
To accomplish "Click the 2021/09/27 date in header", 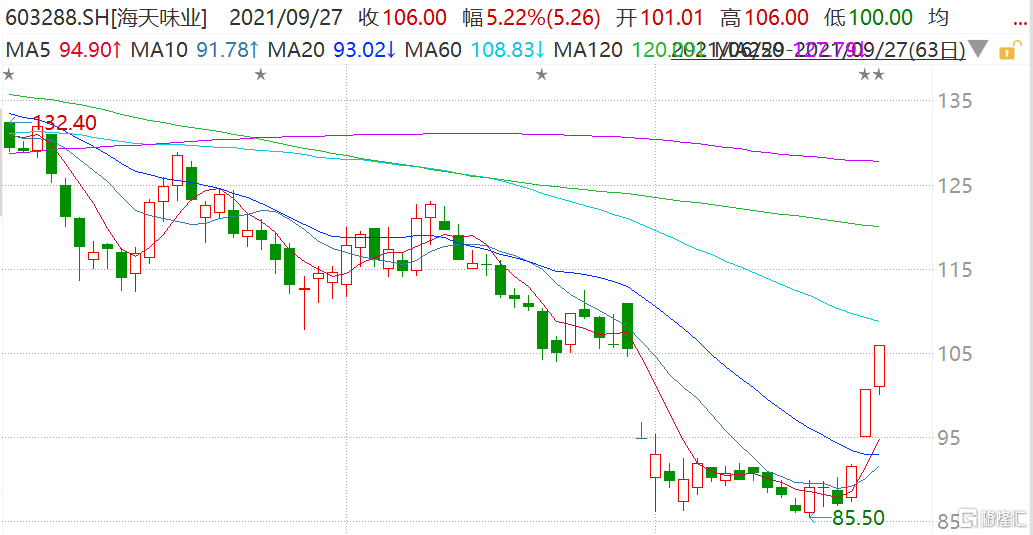I will coord(288,18).
